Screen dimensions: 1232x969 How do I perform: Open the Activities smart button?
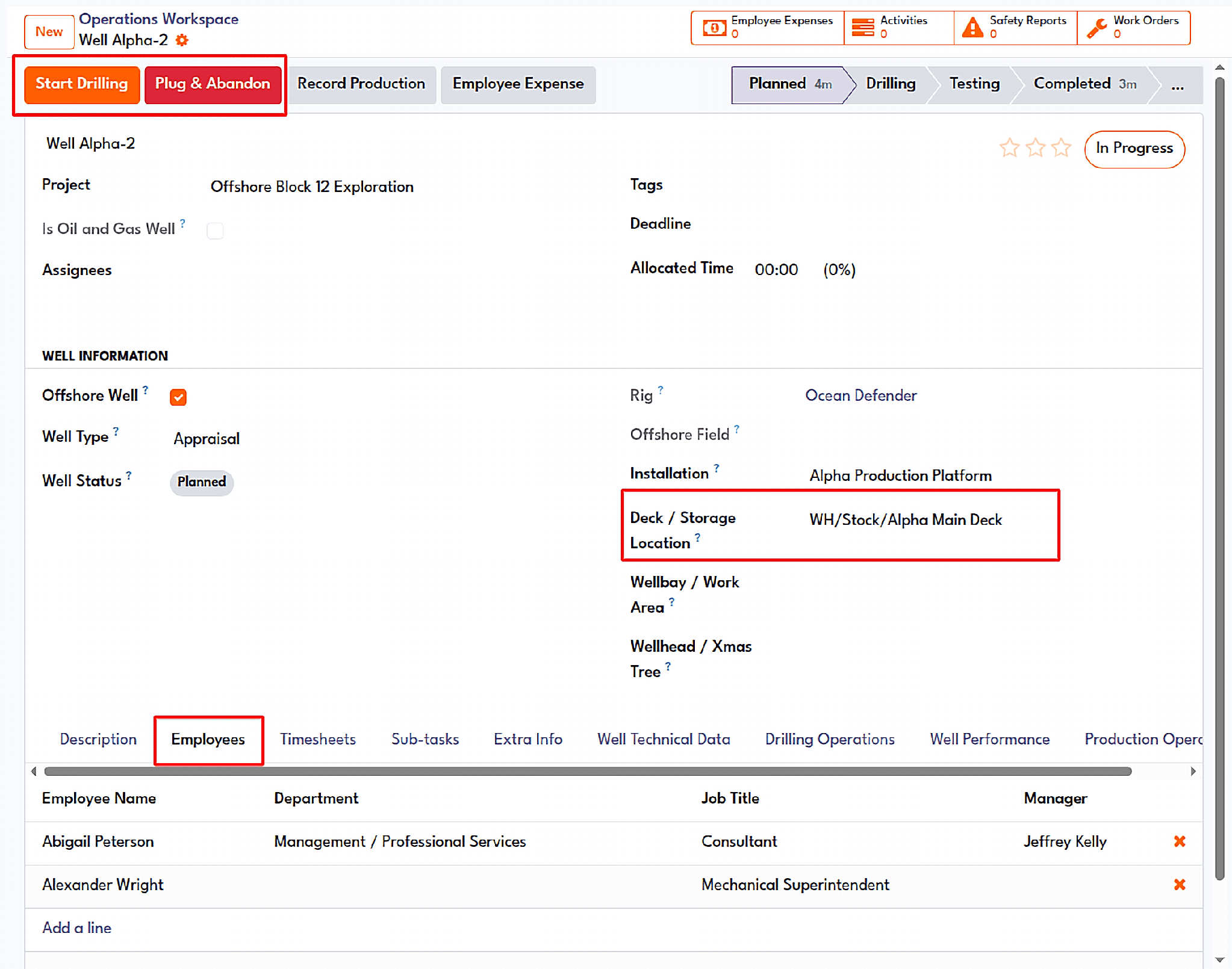click(x=899, y=28)
